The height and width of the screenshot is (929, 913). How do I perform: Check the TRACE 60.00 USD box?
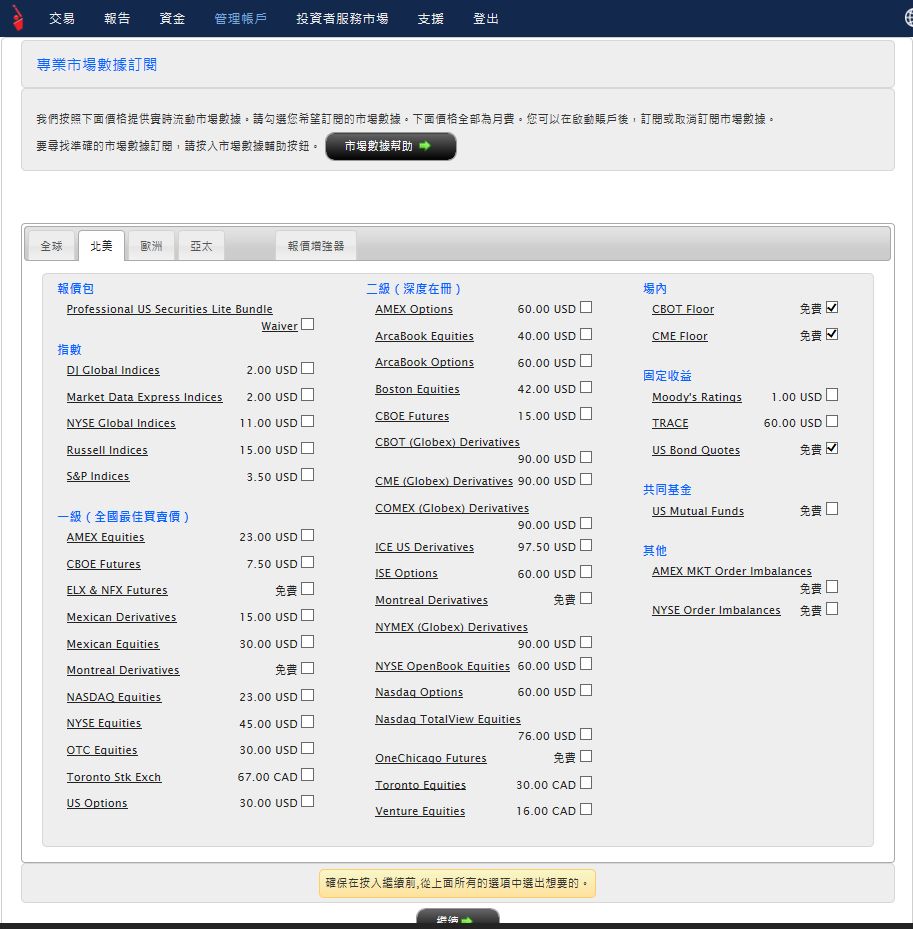click(x=832, y=421)
